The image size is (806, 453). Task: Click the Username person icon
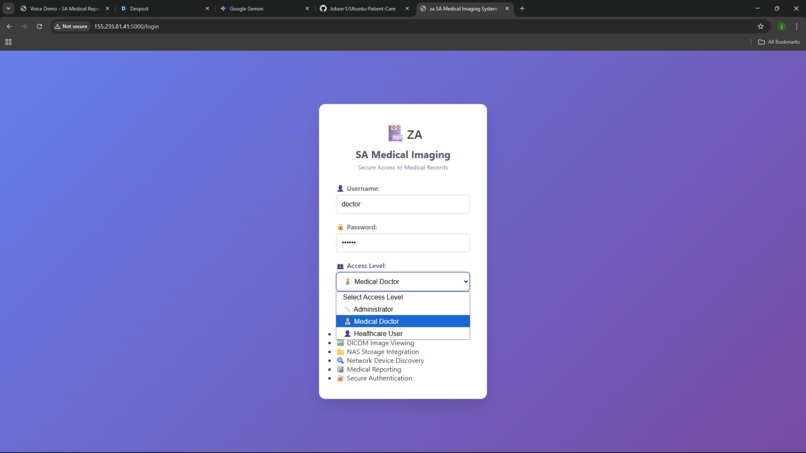point(340,189)
